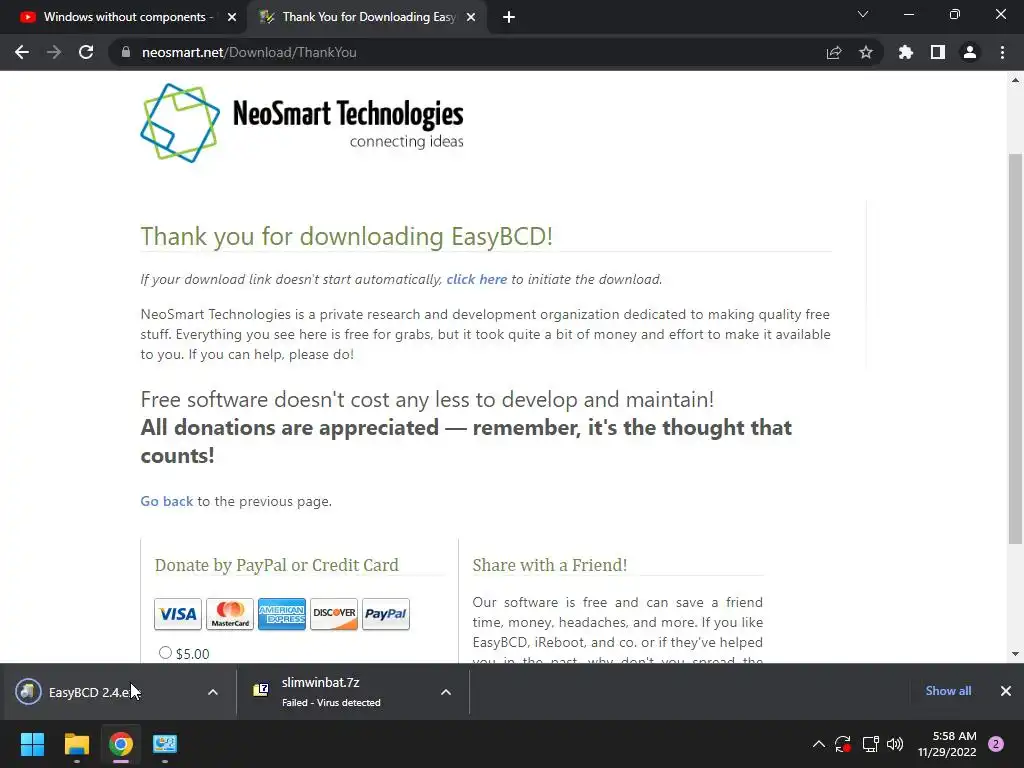Open the Chrome profile avatar
The image size is (1024, 768).
970,52
